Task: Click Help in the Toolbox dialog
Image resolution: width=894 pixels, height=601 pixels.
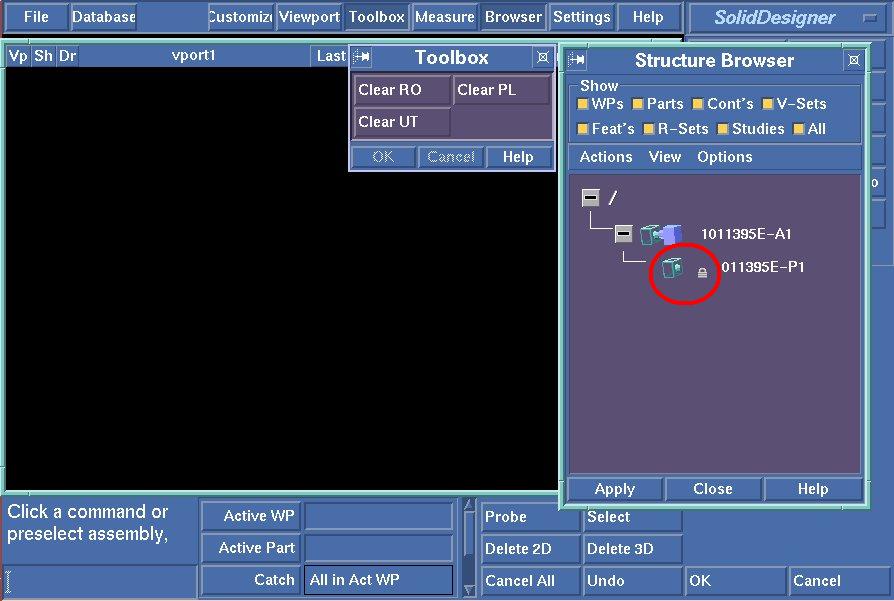Action: pos(519,157)
